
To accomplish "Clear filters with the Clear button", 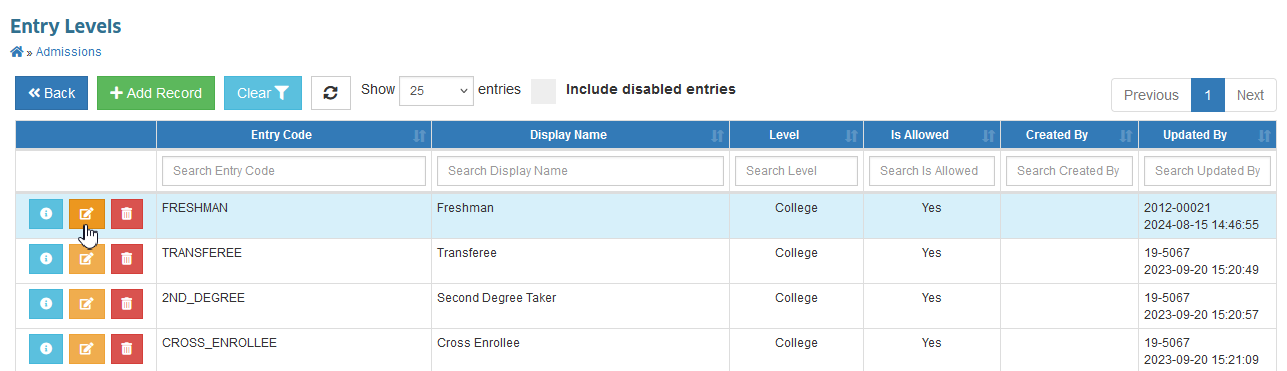I will click(x=263, y=93).
